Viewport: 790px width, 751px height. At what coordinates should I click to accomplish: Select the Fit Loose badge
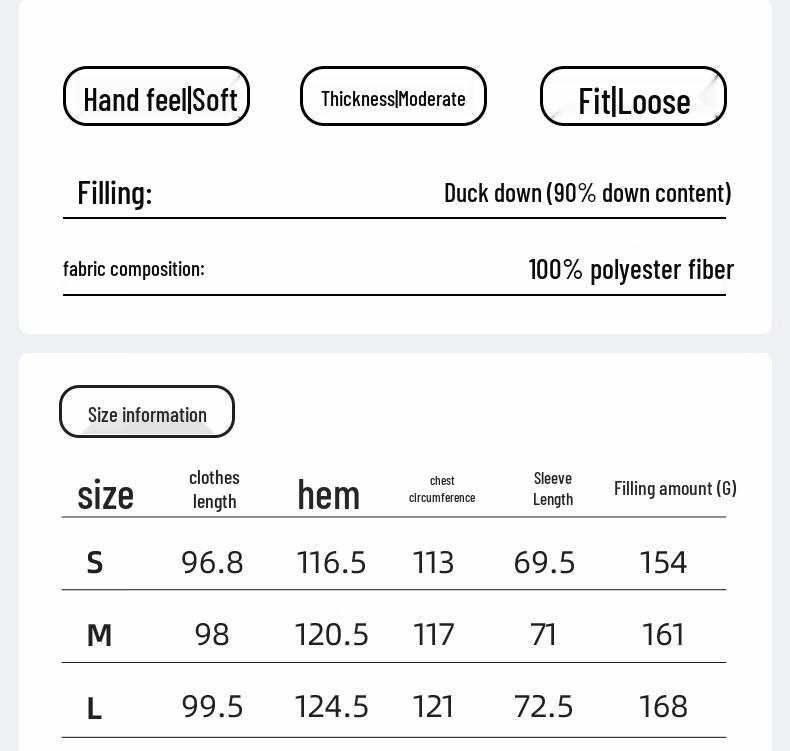coord(633,98)
